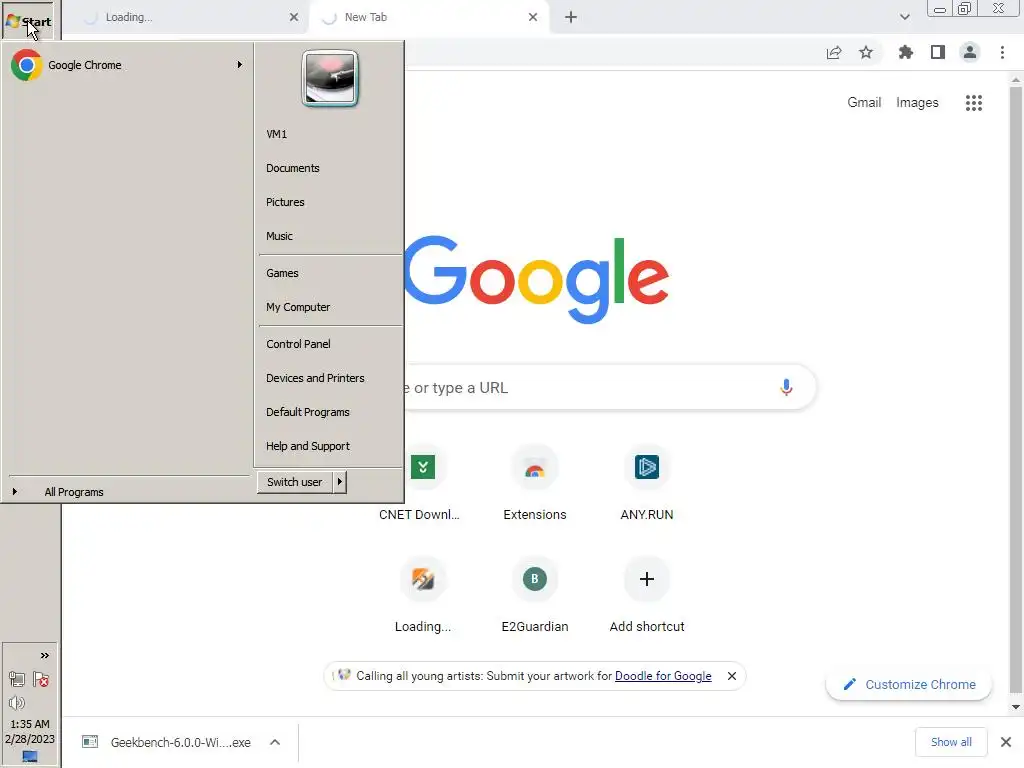
Task: Toggle the Chrome side panel
Action: click(938, 52)
